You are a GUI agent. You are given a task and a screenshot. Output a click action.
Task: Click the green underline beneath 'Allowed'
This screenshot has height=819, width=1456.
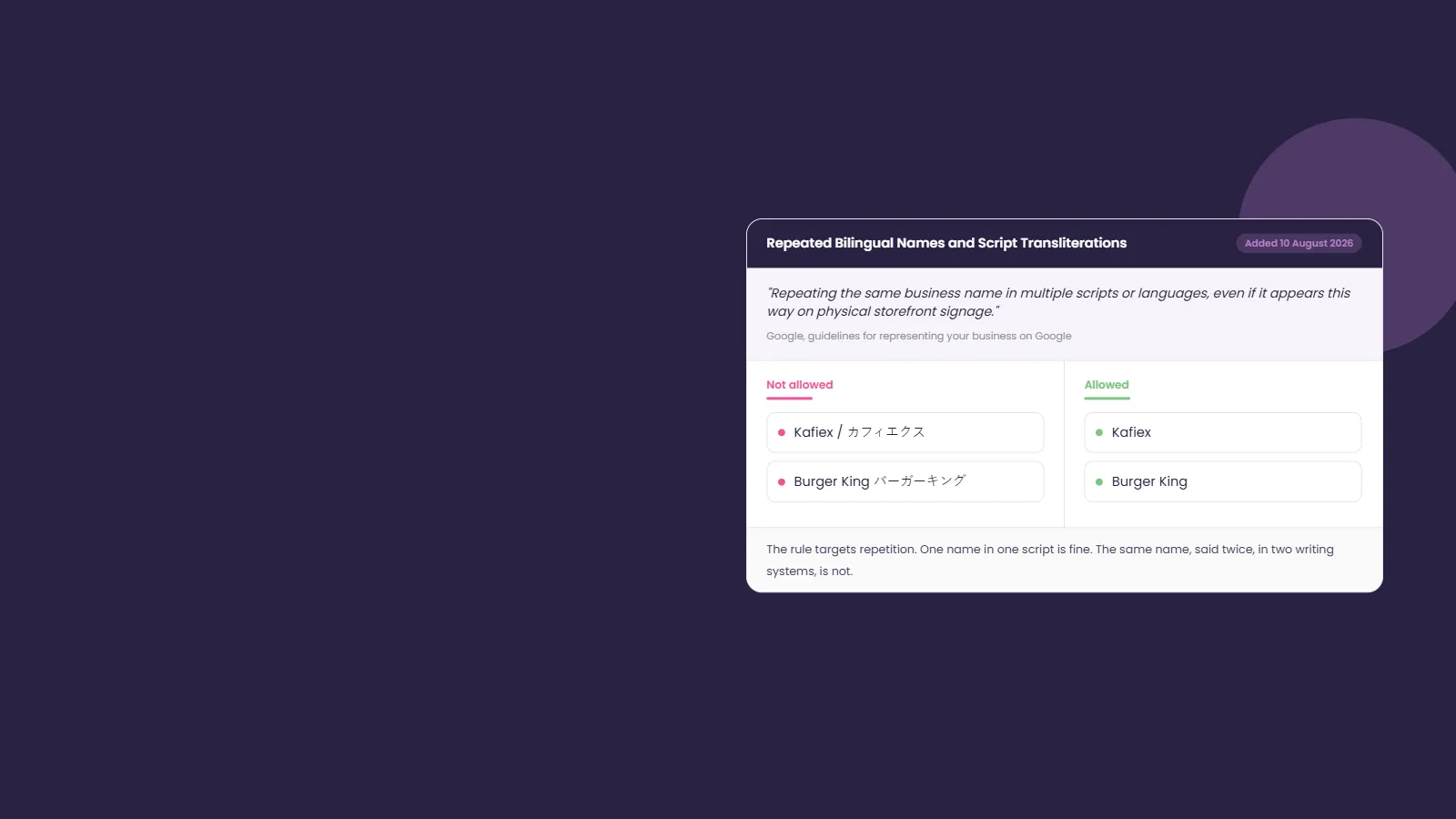coord(1107,398)
